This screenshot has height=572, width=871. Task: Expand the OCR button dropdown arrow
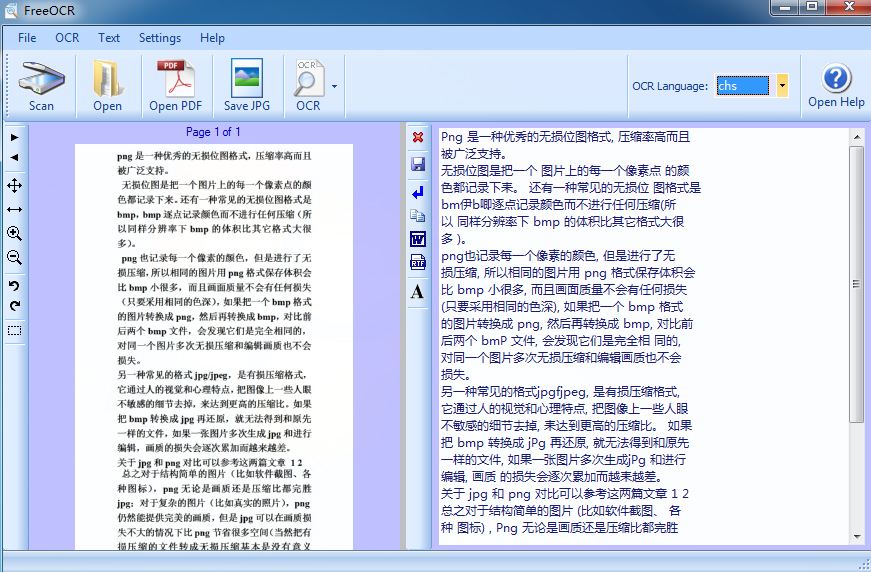point(334,86)
